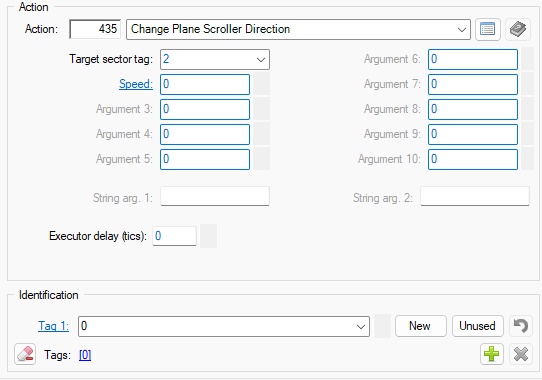Click the undo arrow beside Unused
Image resolution: width=542 pixels, height=380 pixels.
coord(521,326)
